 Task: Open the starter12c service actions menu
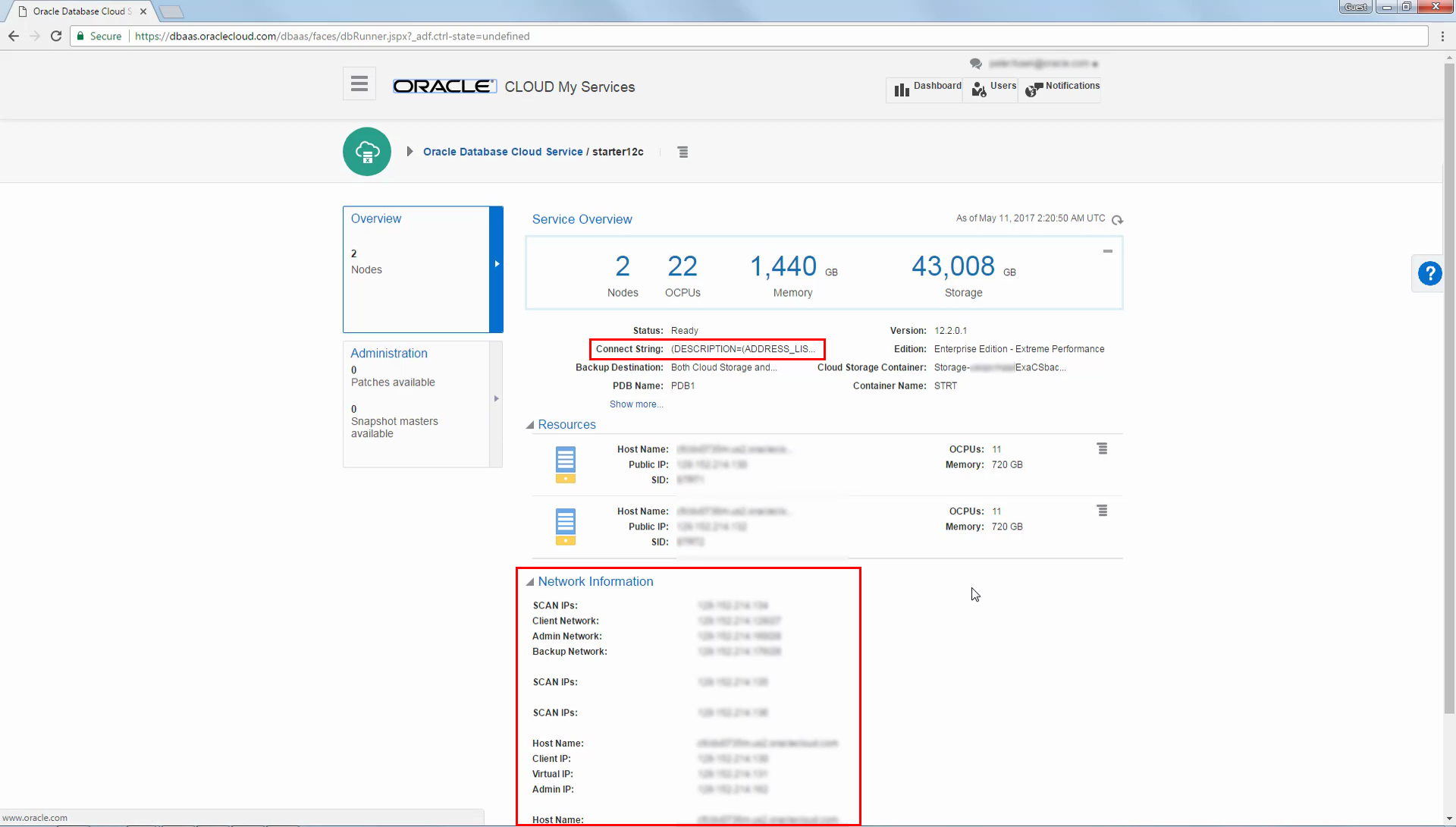click(682, 152)
